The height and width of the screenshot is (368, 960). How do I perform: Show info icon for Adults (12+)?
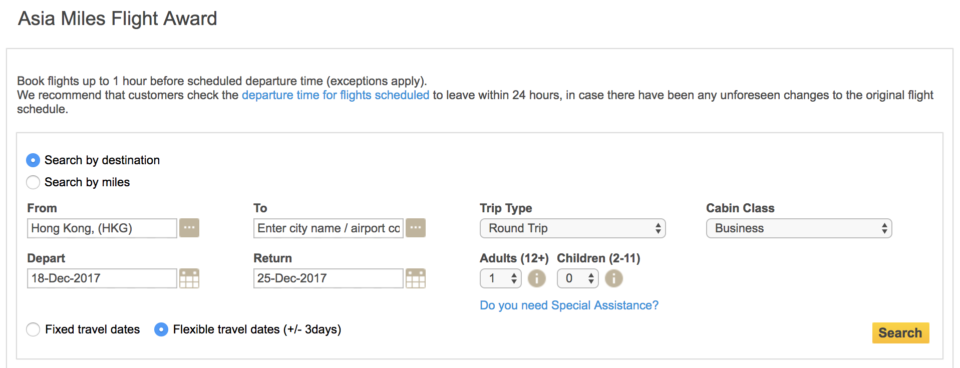537,278
